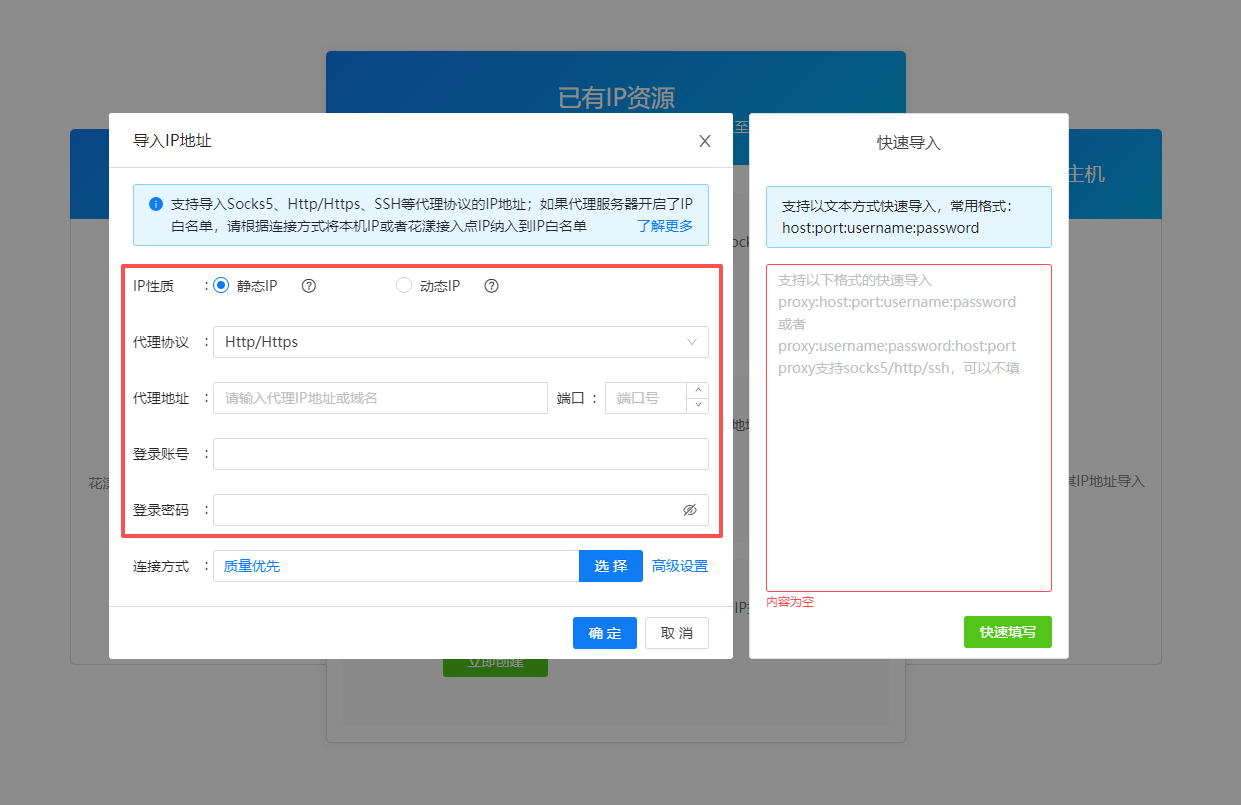Screen dimensions: 1241x805
Task: Close the 导入IP地址 dialog
Action: [704, 140]
